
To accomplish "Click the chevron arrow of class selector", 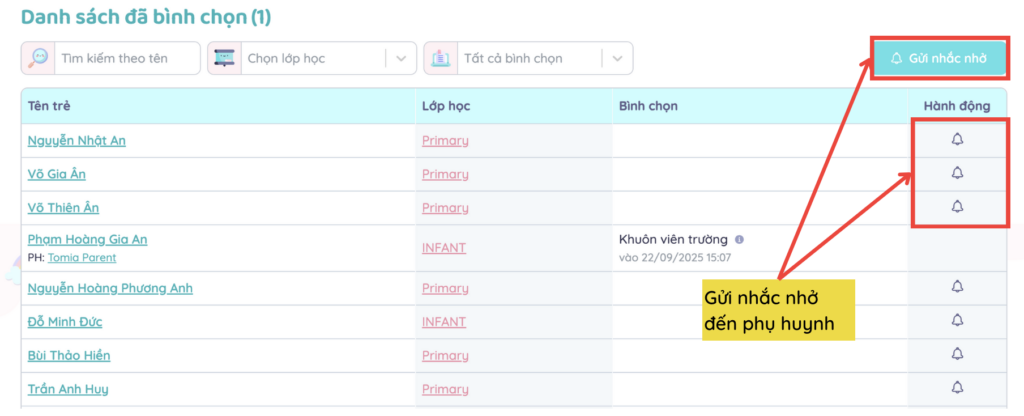I will 401,58.
